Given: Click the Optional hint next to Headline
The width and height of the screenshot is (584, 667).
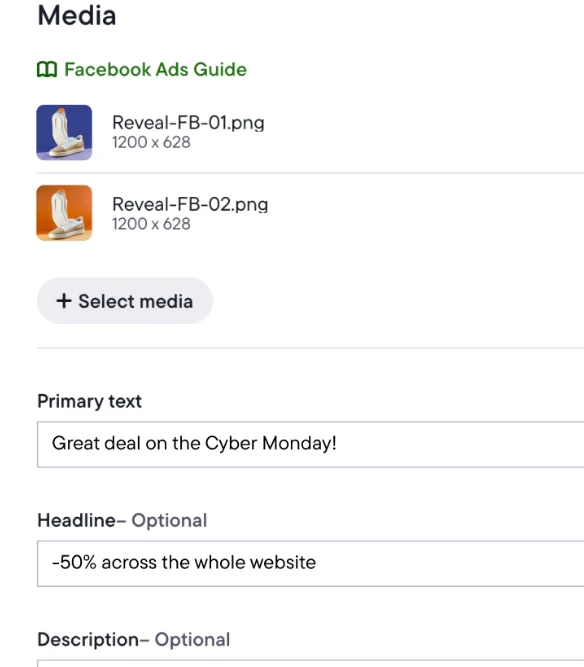Looking at the screenshot, I should [169, 520].
